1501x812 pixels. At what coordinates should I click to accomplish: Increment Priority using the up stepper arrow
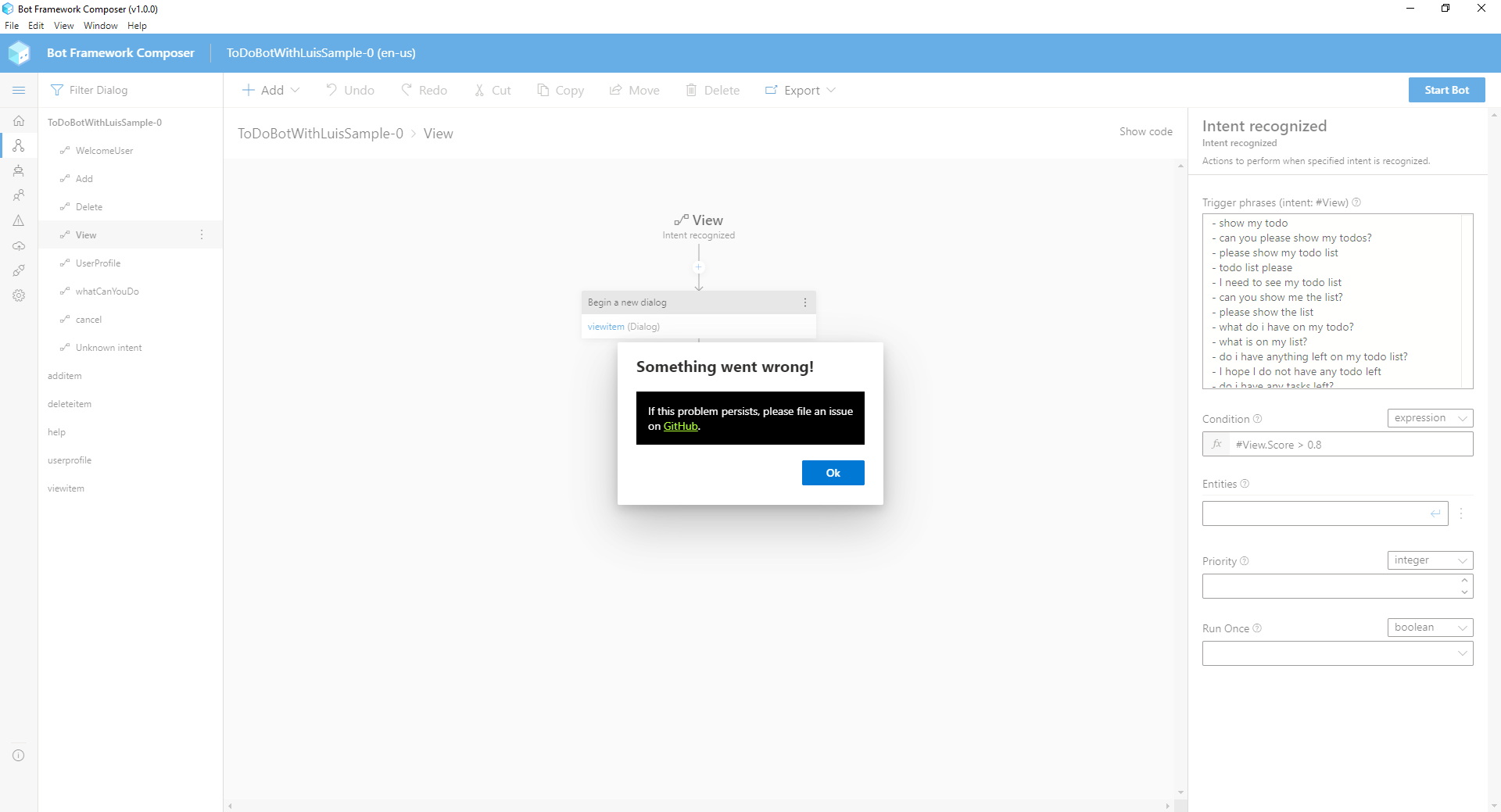coord(1463,581)
